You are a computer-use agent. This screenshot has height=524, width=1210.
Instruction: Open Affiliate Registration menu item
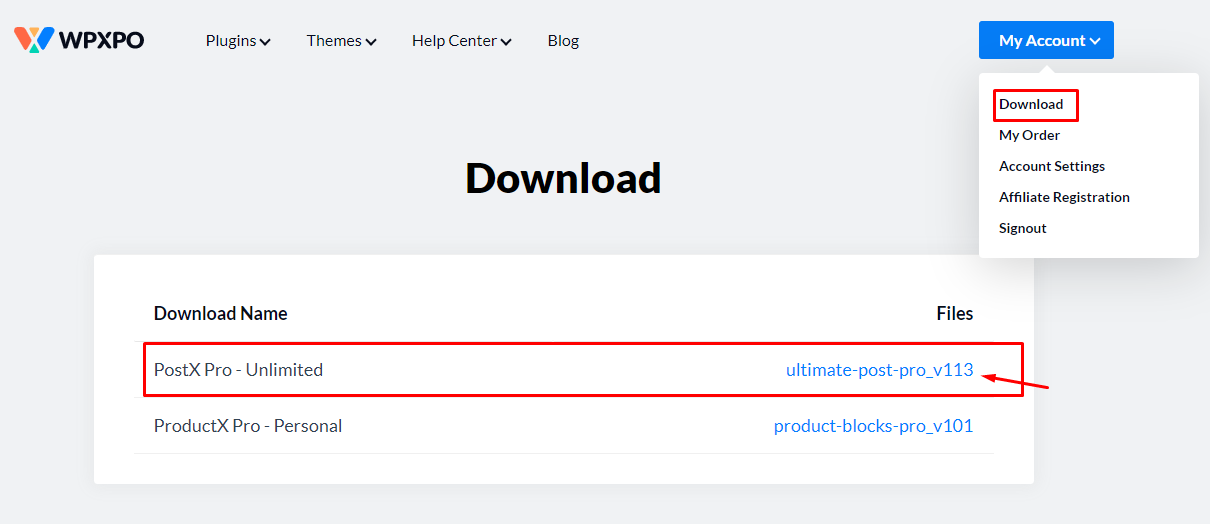[1064, 197]
